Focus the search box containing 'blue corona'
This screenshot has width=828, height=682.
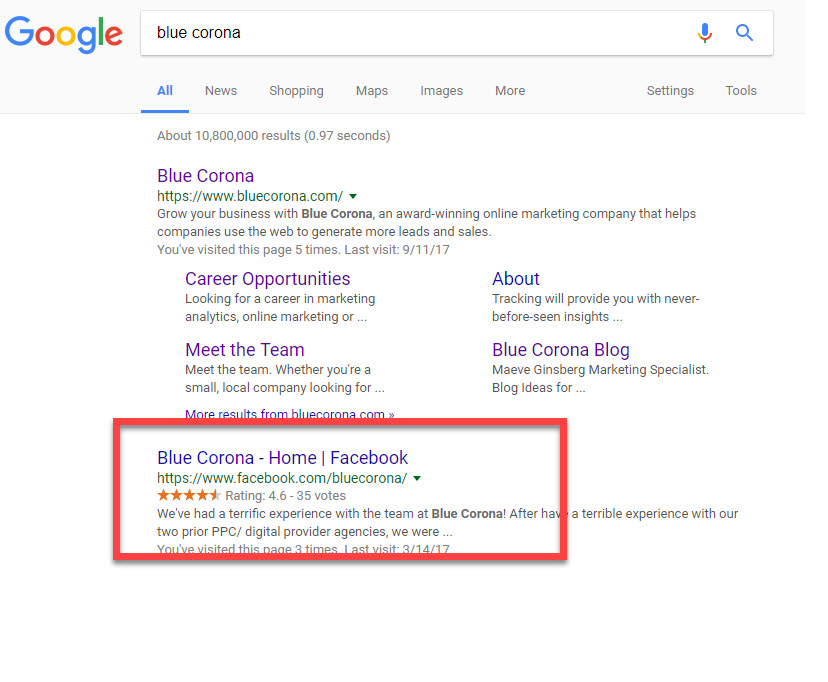point(457,33)
